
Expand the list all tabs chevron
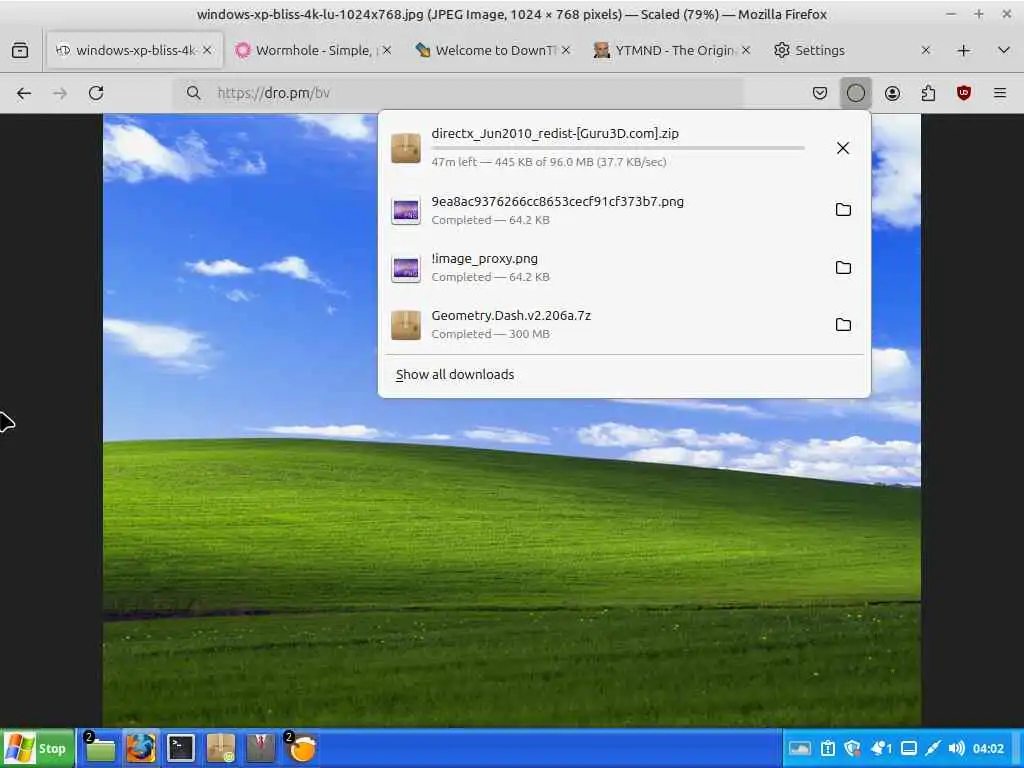point(1004,50)
